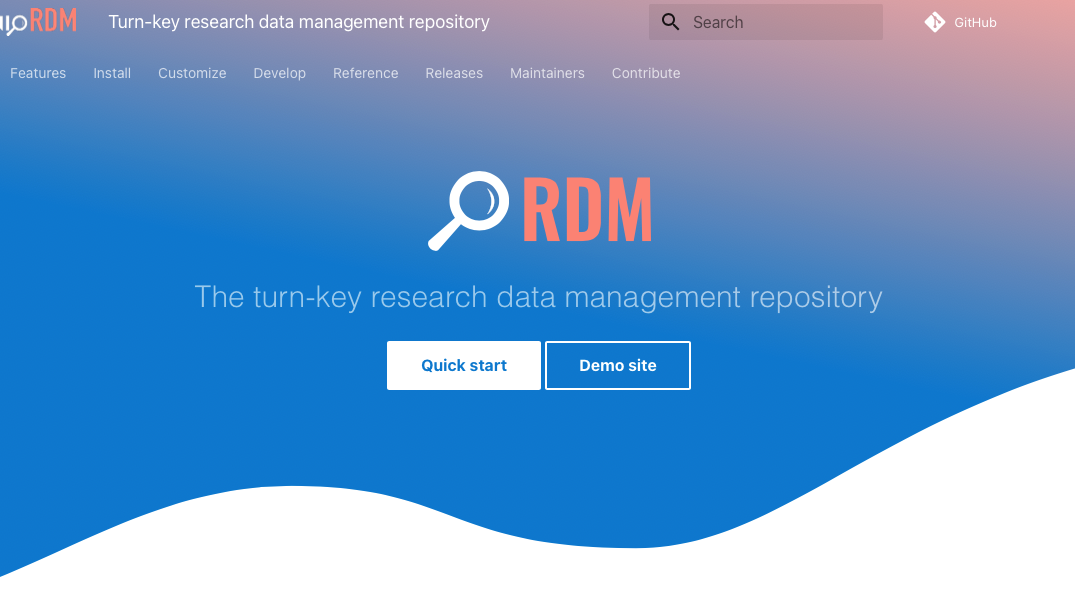This screenshot has height=596, width=1075.
Task: Click the hero subtitle under the RDM logo
Action: [538, 297]
